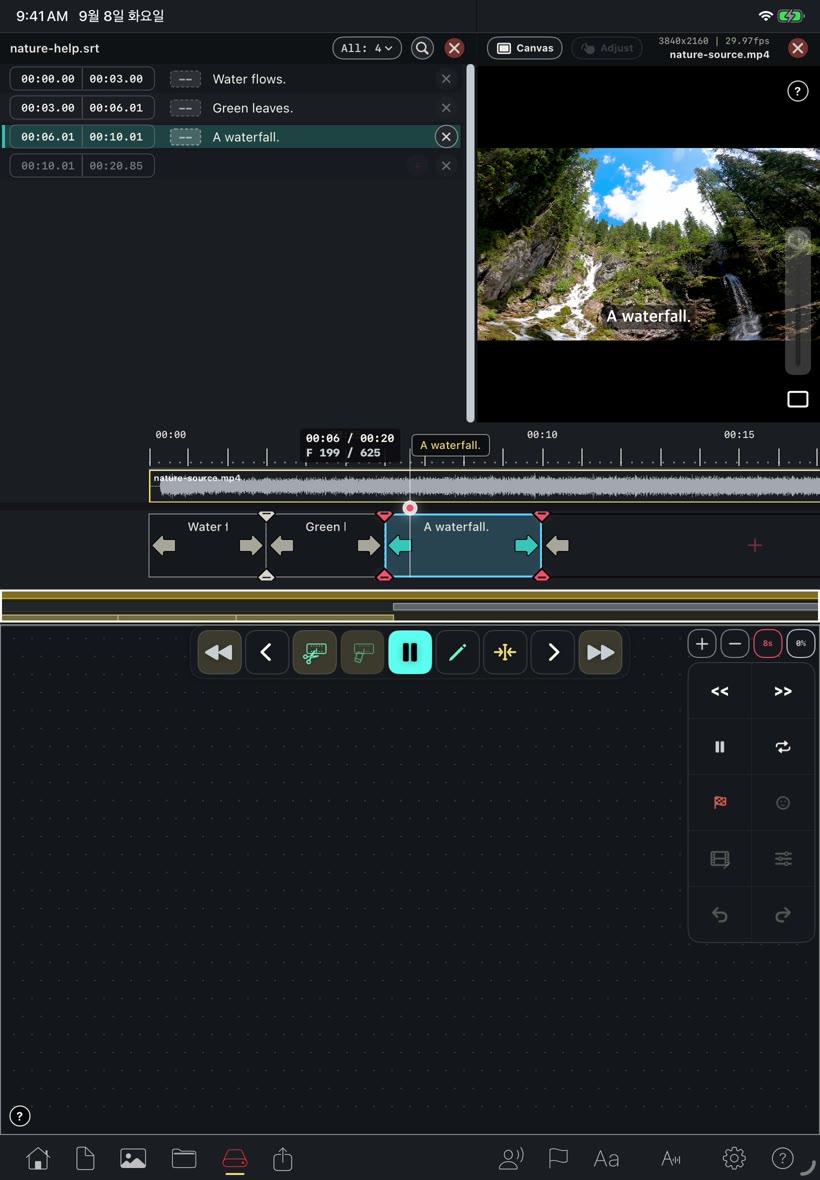Click the yellow snap-to-center arrows tool
The width and height of the screenshot is (820, 1180).
point(505,652)
